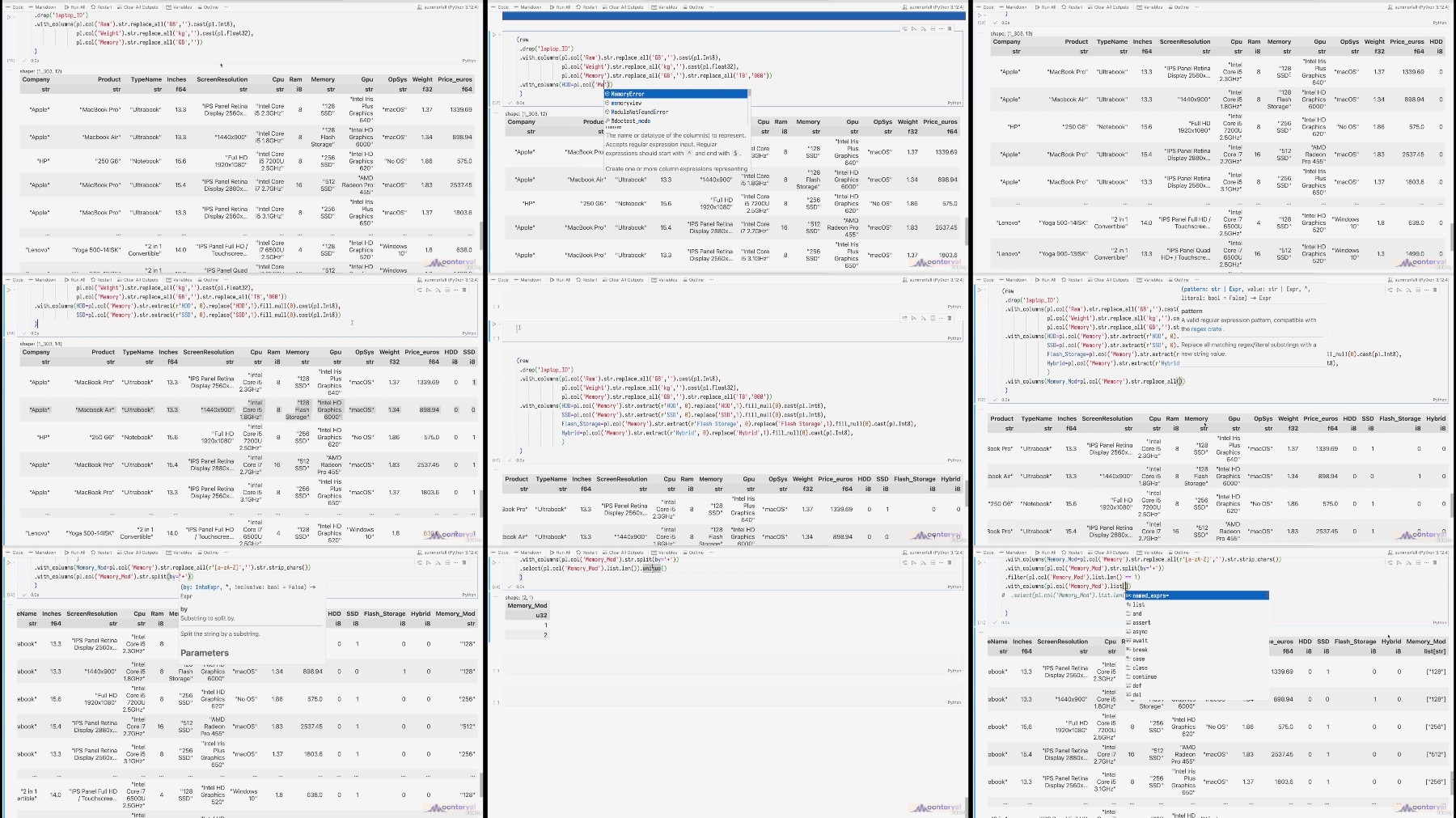
Task: Open kernel picker summerfall in the top-right frame
Action: point(1418,7)
